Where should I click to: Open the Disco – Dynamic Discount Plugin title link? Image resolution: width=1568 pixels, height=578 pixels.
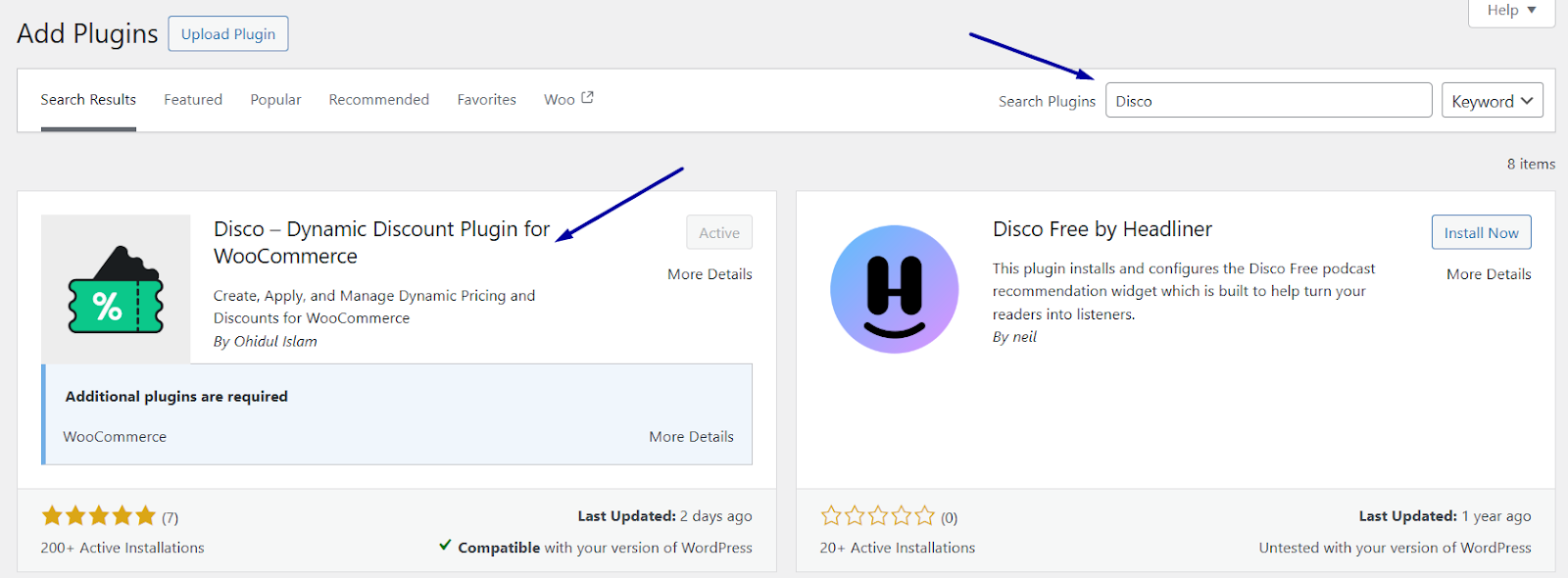[x=381, y=243]
